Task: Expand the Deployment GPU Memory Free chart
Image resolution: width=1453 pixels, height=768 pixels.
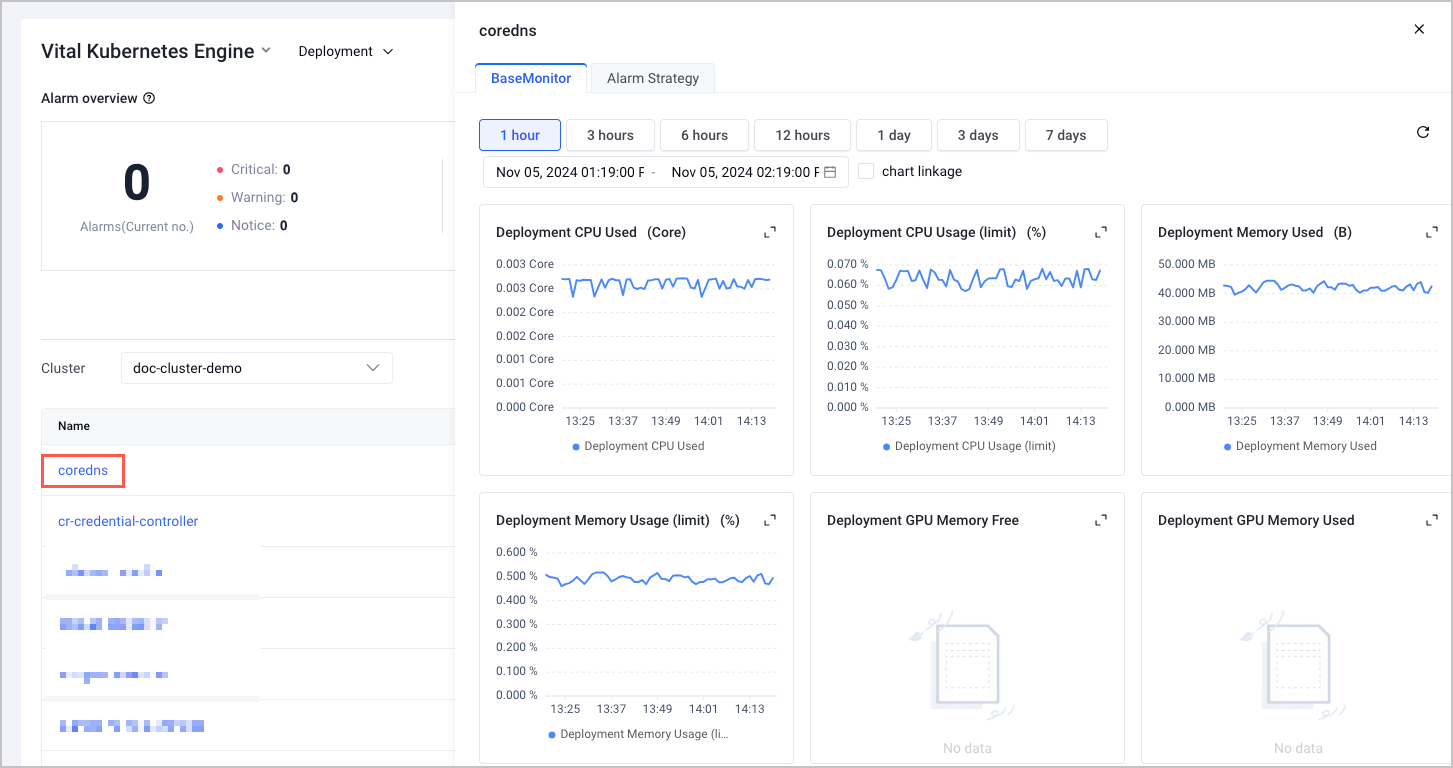Action: [1101, 520]
